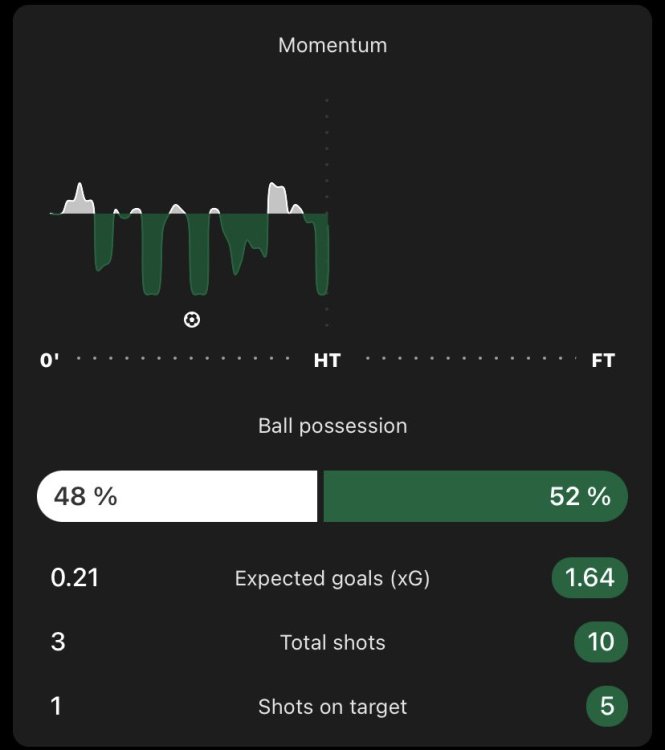Viewport: 665px width, 750px height.
Task: Open the Ball possession label
Action: (332, 426)
